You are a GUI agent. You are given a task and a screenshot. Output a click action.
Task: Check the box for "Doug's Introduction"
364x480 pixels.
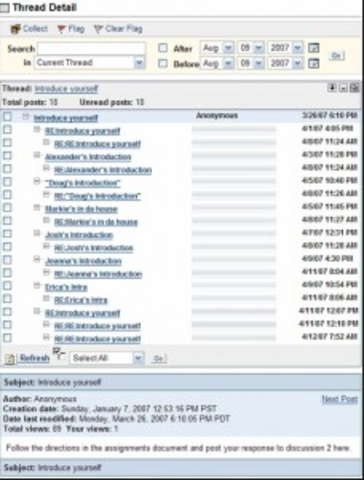[7, 182]
